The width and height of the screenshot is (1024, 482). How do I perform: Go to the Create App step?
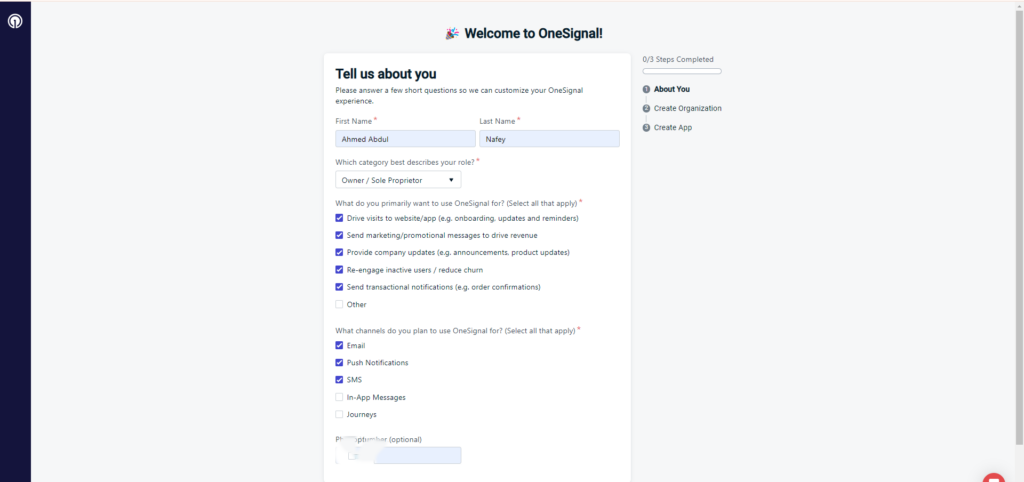672,127
